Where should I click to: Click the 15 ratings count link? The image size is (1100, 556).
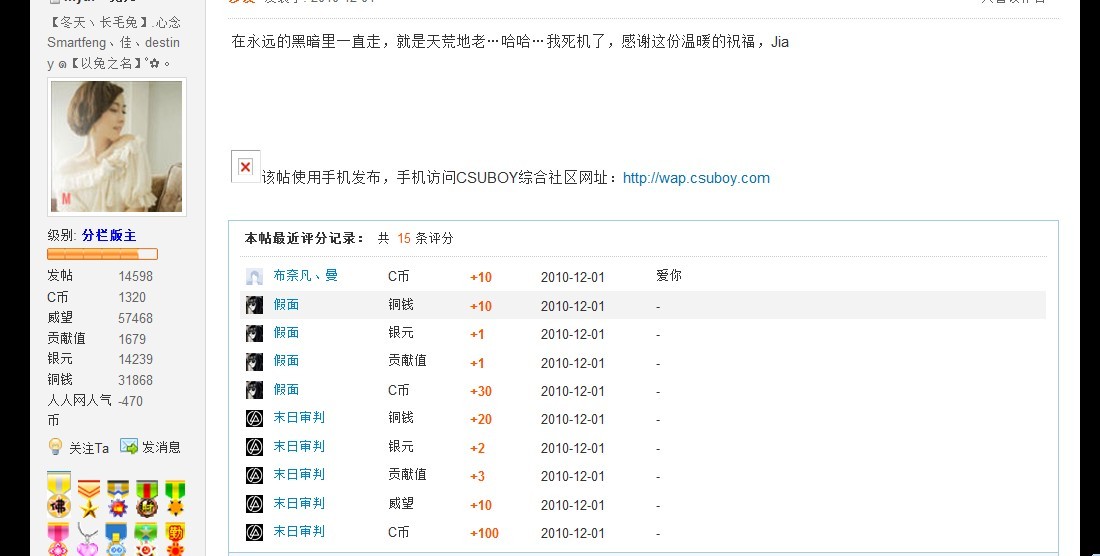(x=404, y=239)
